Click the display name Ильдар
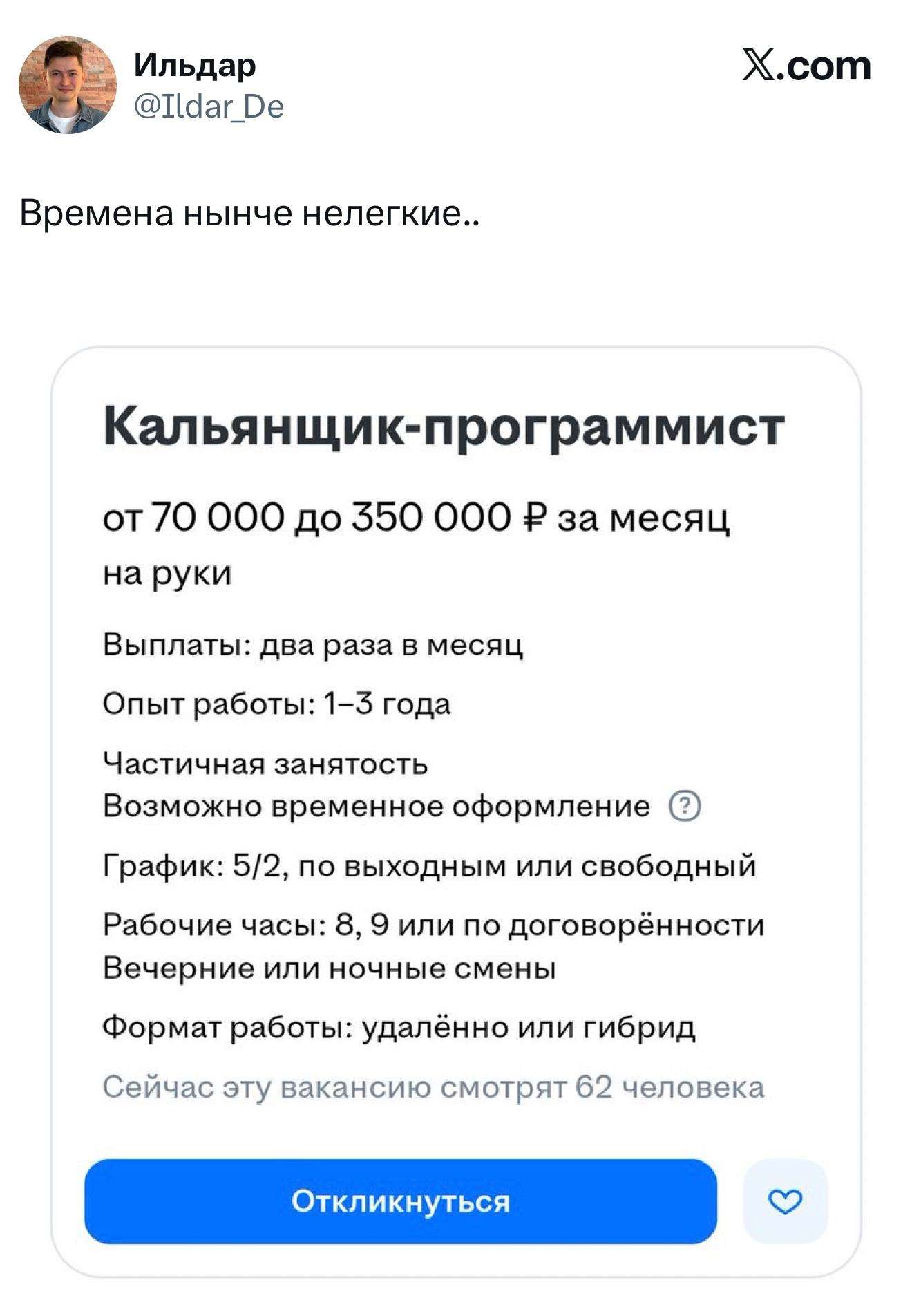 point(195,66)
